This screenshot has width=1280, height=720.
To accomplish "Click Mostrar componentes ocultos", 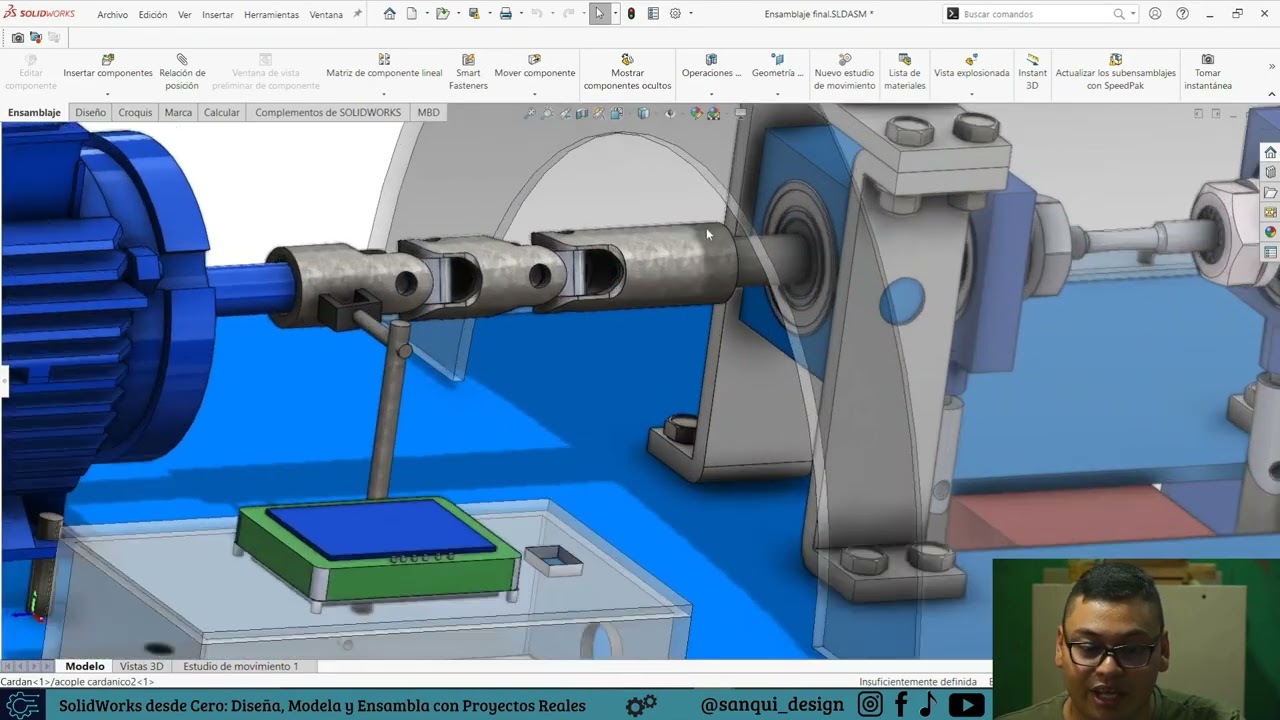I will point(627,72).
